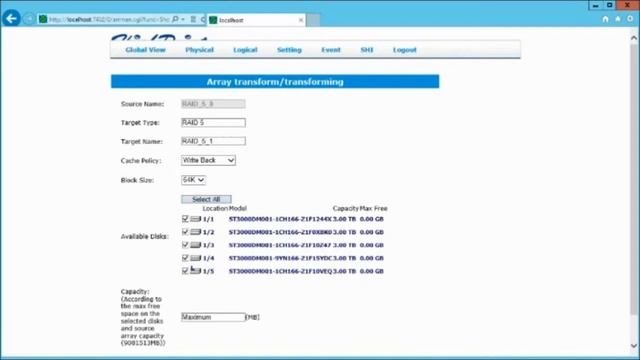Open the Global View menu
This screenshot has width=640, height=360.
(x=145, y=50)
